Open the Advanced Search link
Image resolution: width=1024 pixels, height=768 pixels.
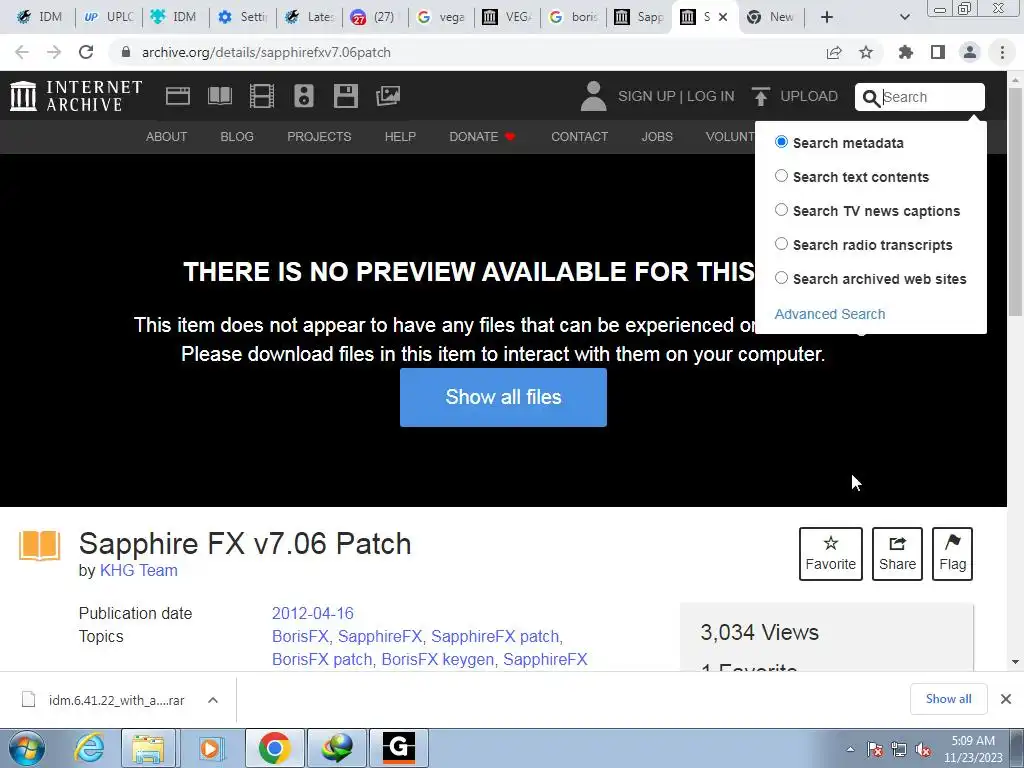tap(829, 314)
